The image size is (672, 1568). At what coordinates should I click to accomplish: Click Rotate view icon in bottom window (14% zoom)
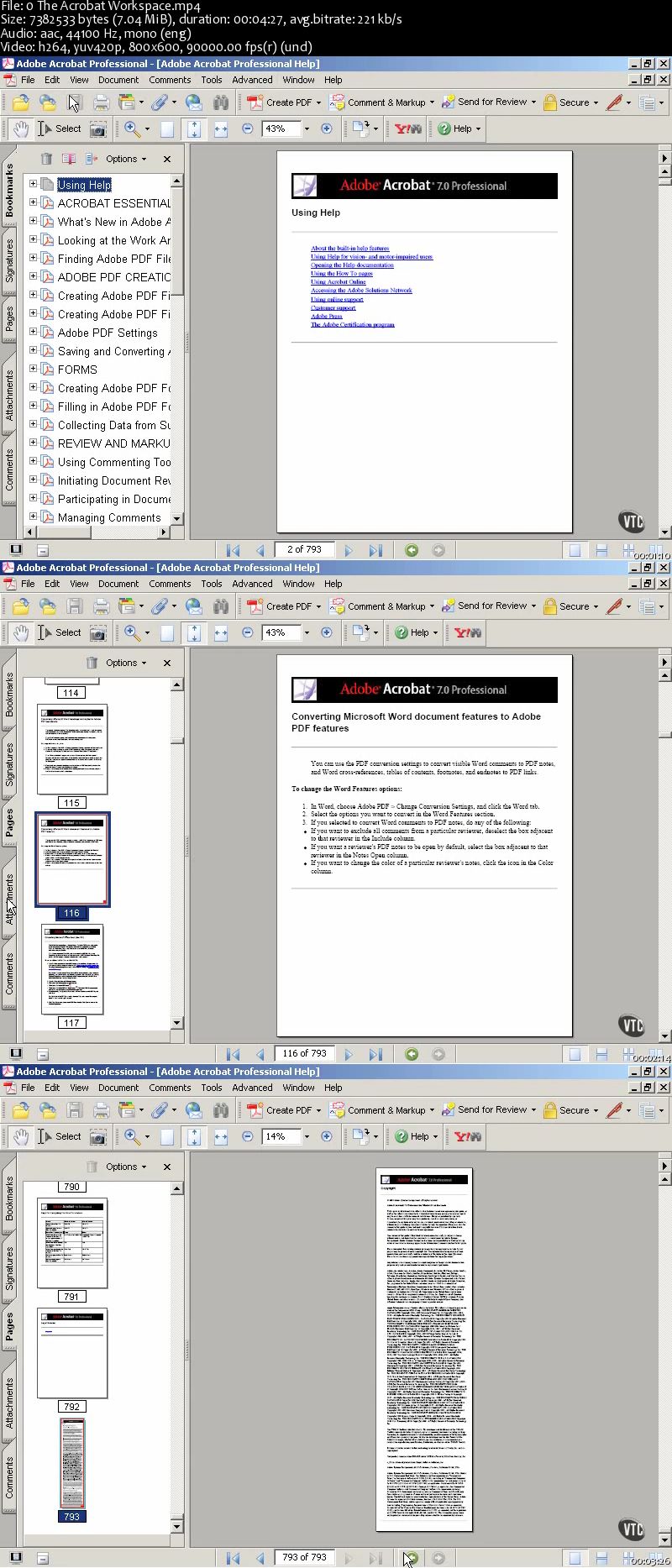[362, 1136]
